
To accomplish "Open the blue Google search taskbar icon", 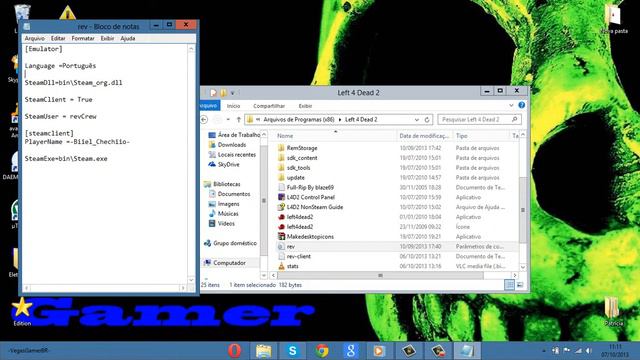I will [351, 351].
